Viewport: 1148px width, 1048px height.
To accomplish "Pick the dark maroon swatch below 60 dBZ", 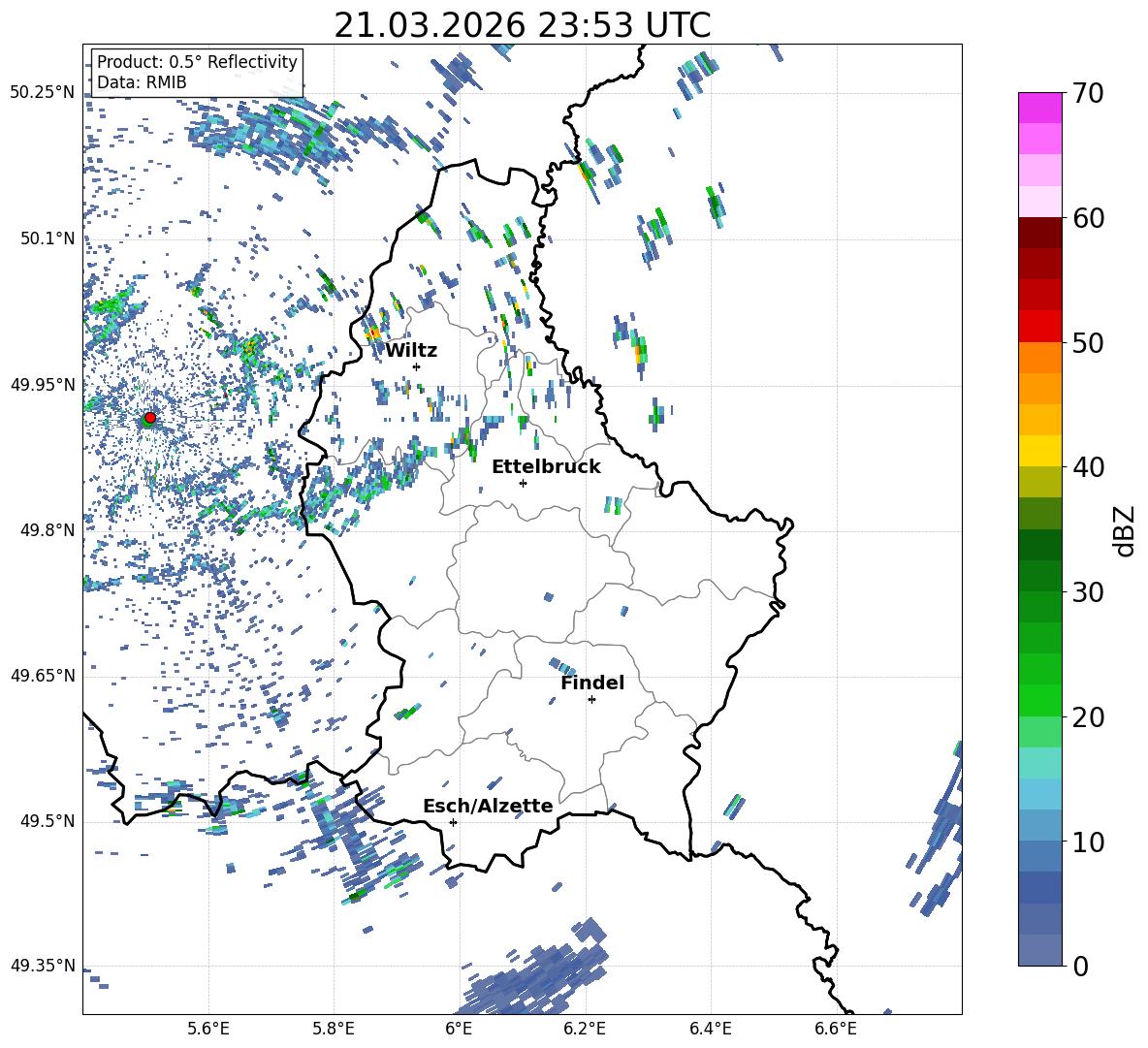I will click(1040, 232).
